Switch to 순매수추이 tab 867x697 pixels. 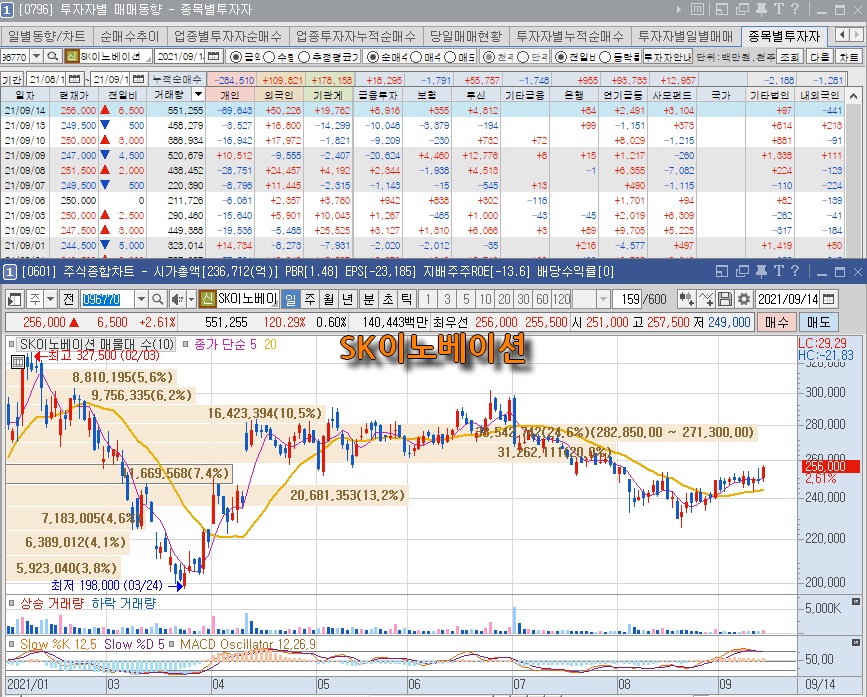point(130,36)
